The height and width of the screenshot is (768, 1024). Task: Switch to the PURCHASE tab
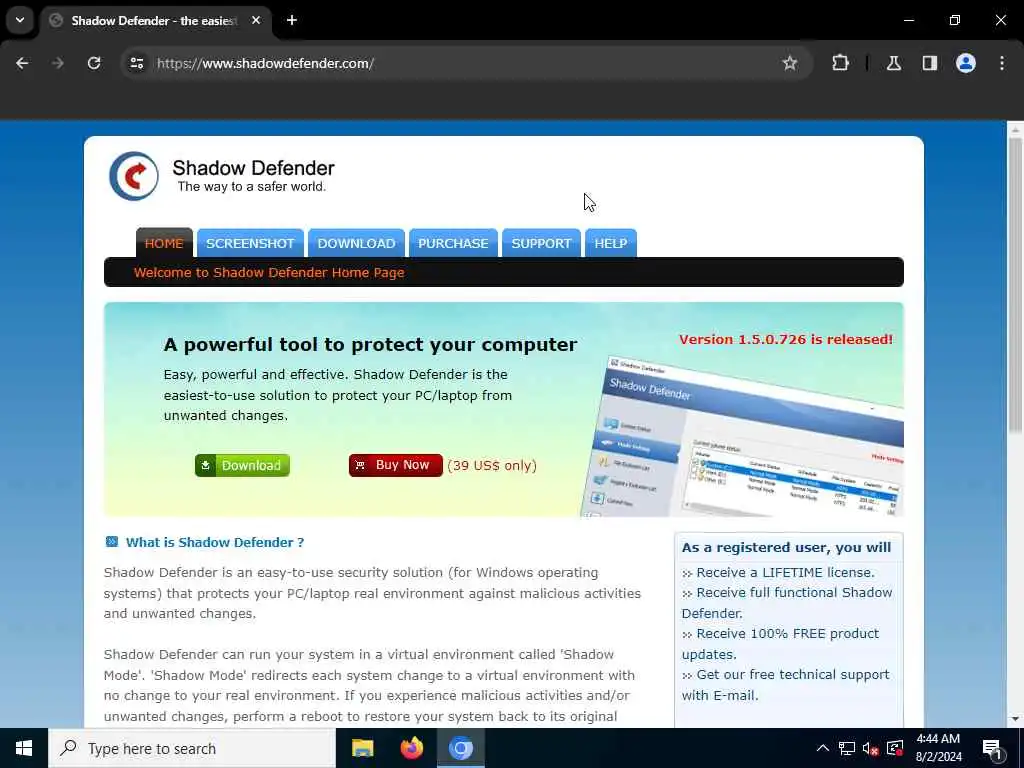coord(453,244)
